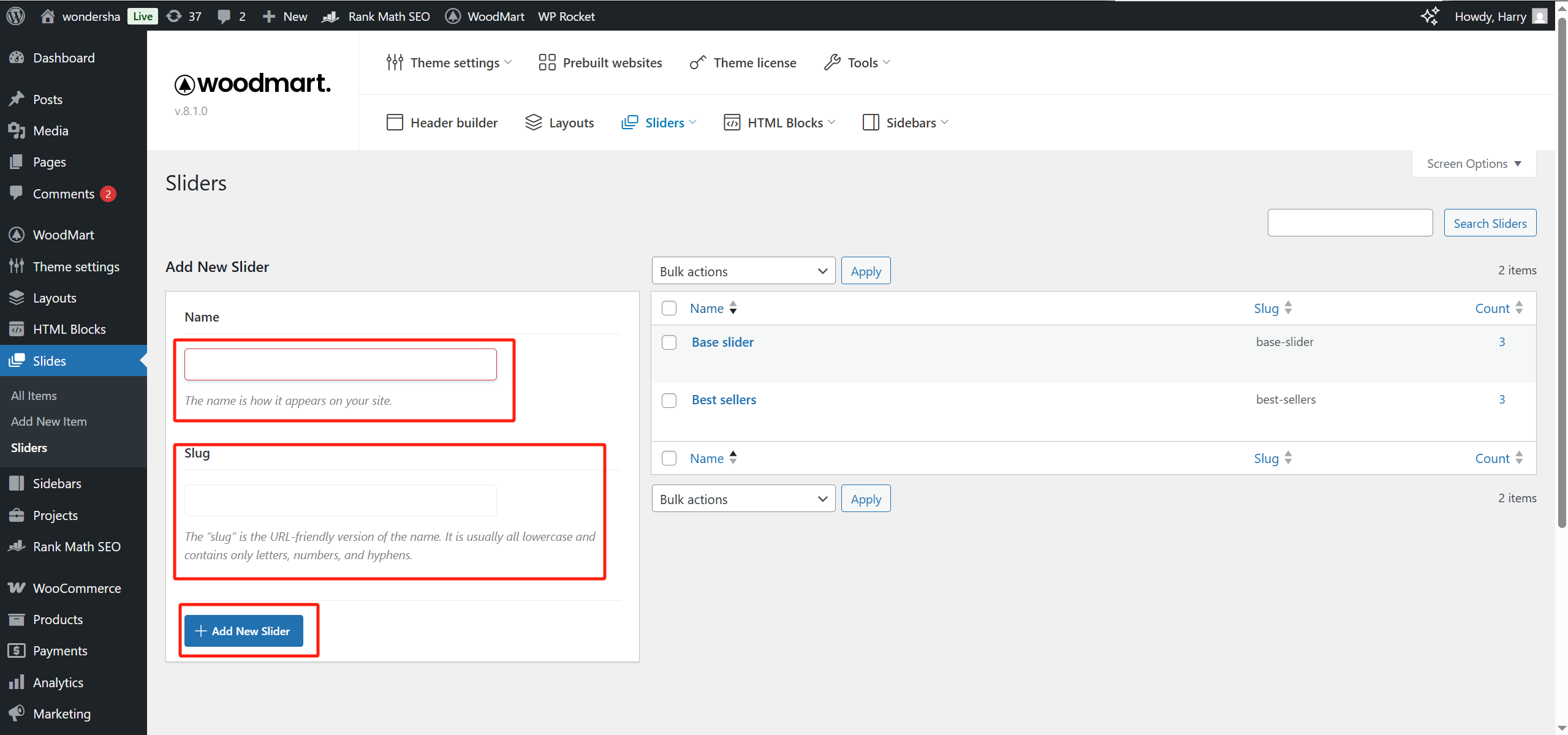Open WooCommerce in the sidebar menu
1568x735 pixels.
click(77, 588)
